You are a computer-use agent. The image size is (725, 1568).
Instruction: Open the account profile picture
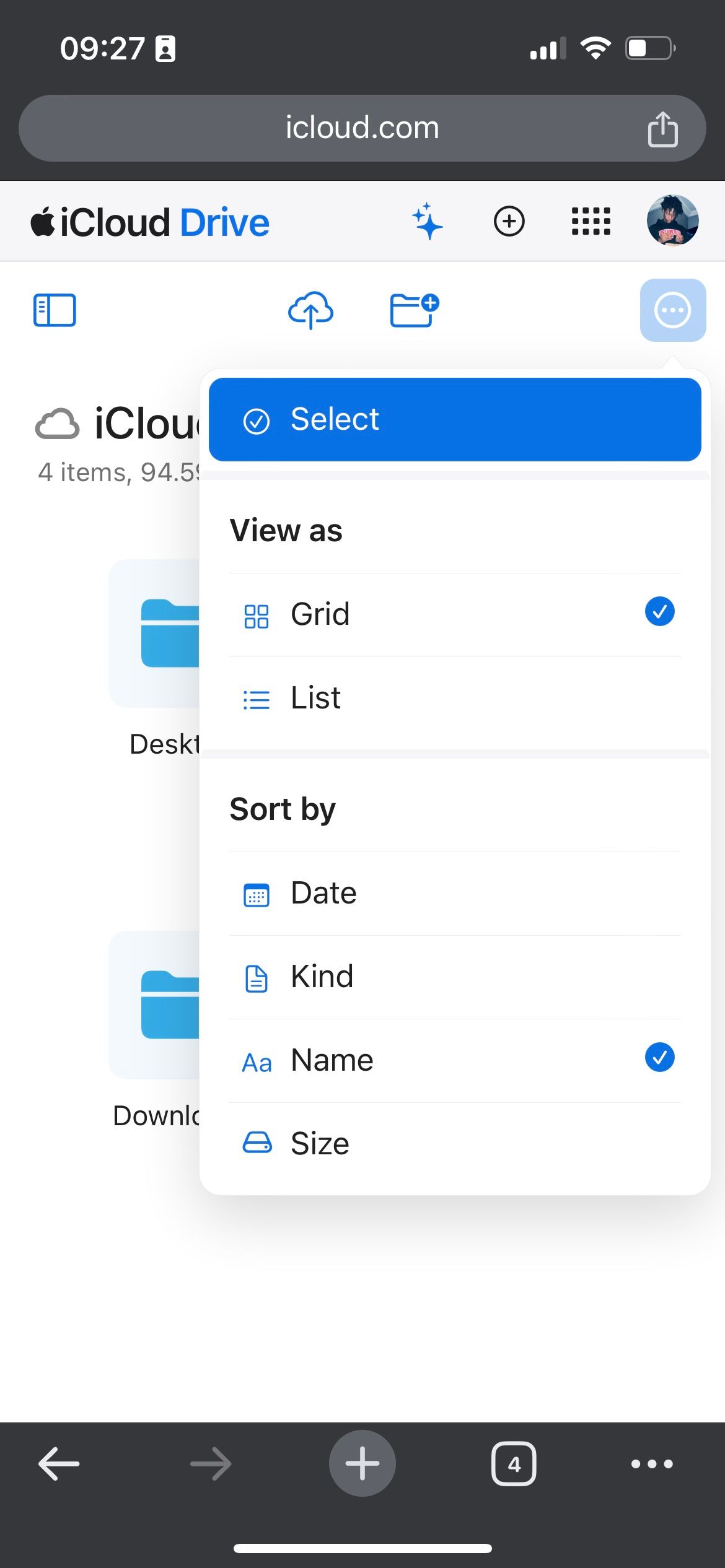(672, 220)
